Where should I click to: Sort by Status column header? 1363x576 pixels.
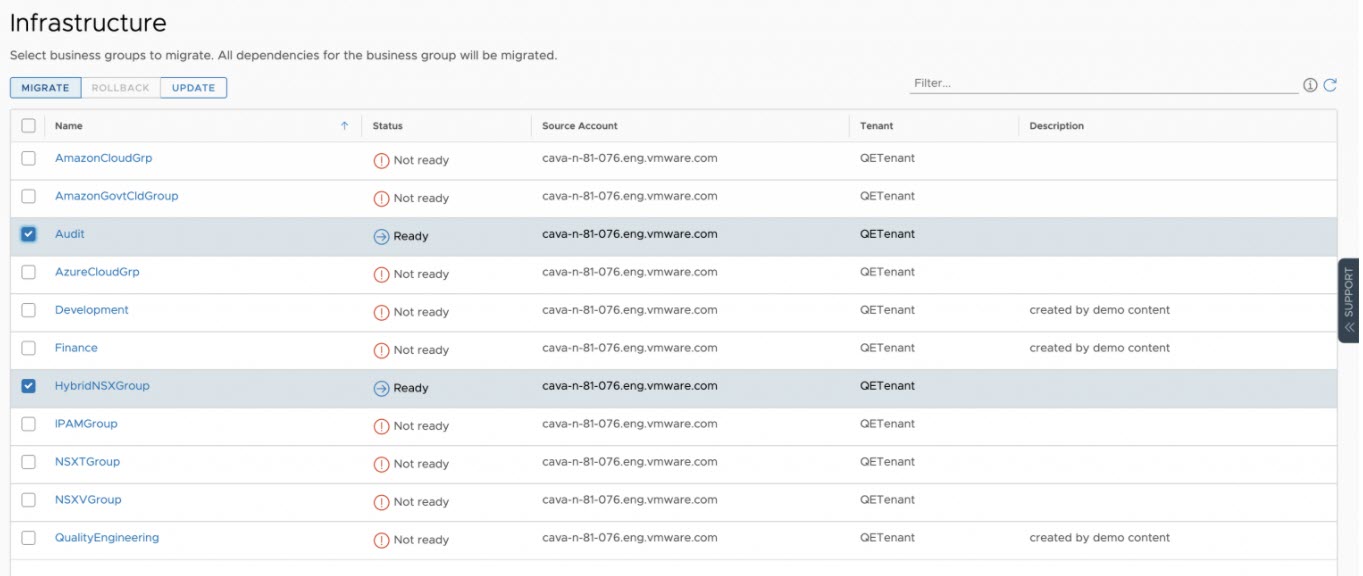[x=388, y=126]
